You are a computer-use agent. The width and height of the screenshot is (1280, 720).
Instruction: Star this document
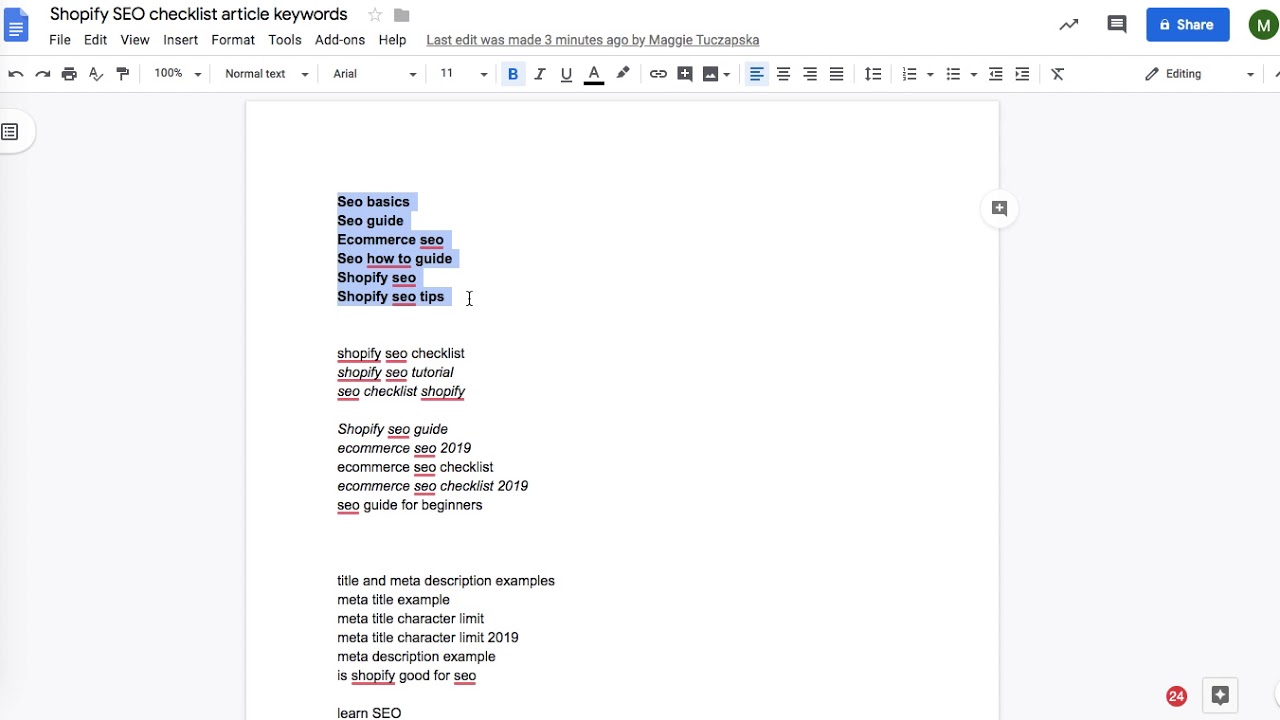click(x=375, y=15)
